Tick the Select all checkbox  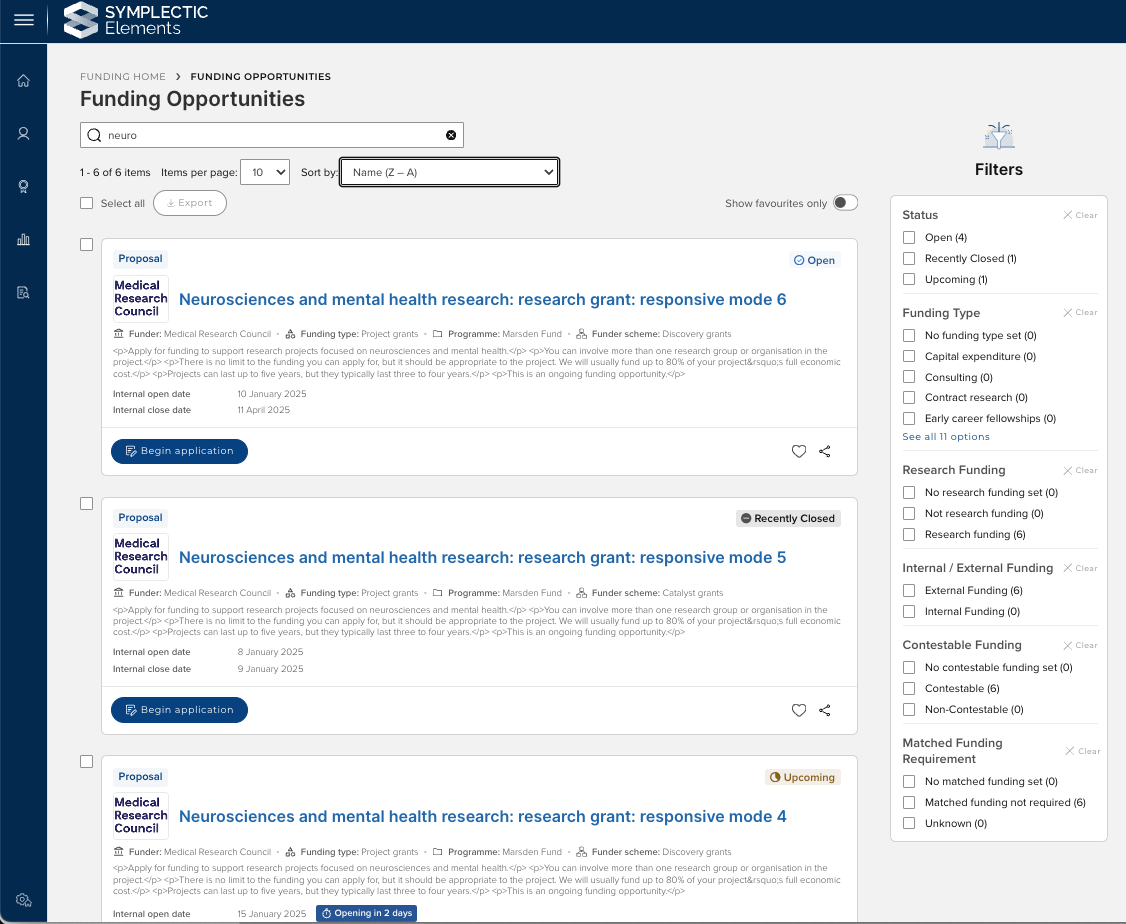pos(87,203)
